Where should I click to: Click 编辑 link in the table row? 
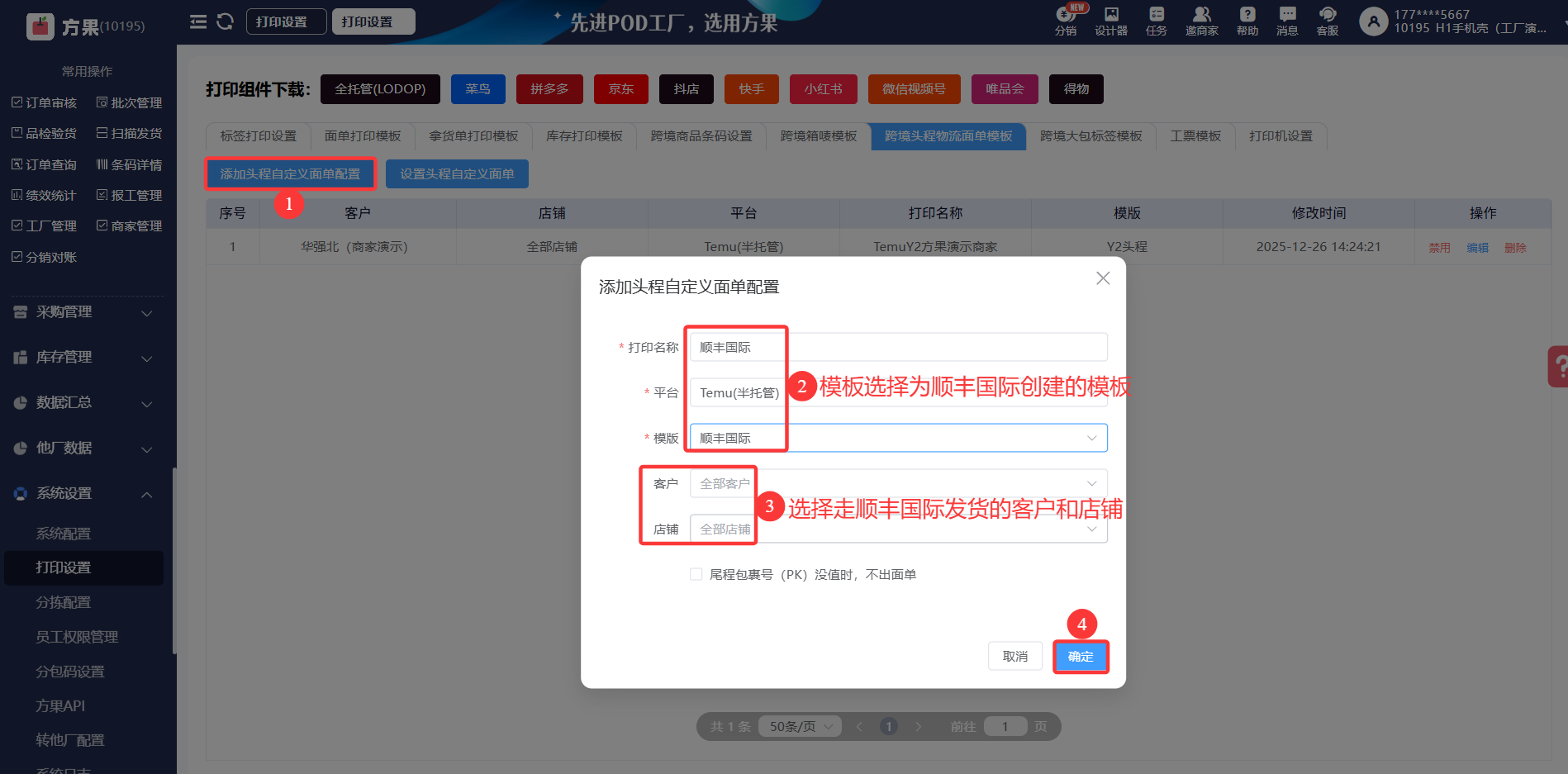1477,248
